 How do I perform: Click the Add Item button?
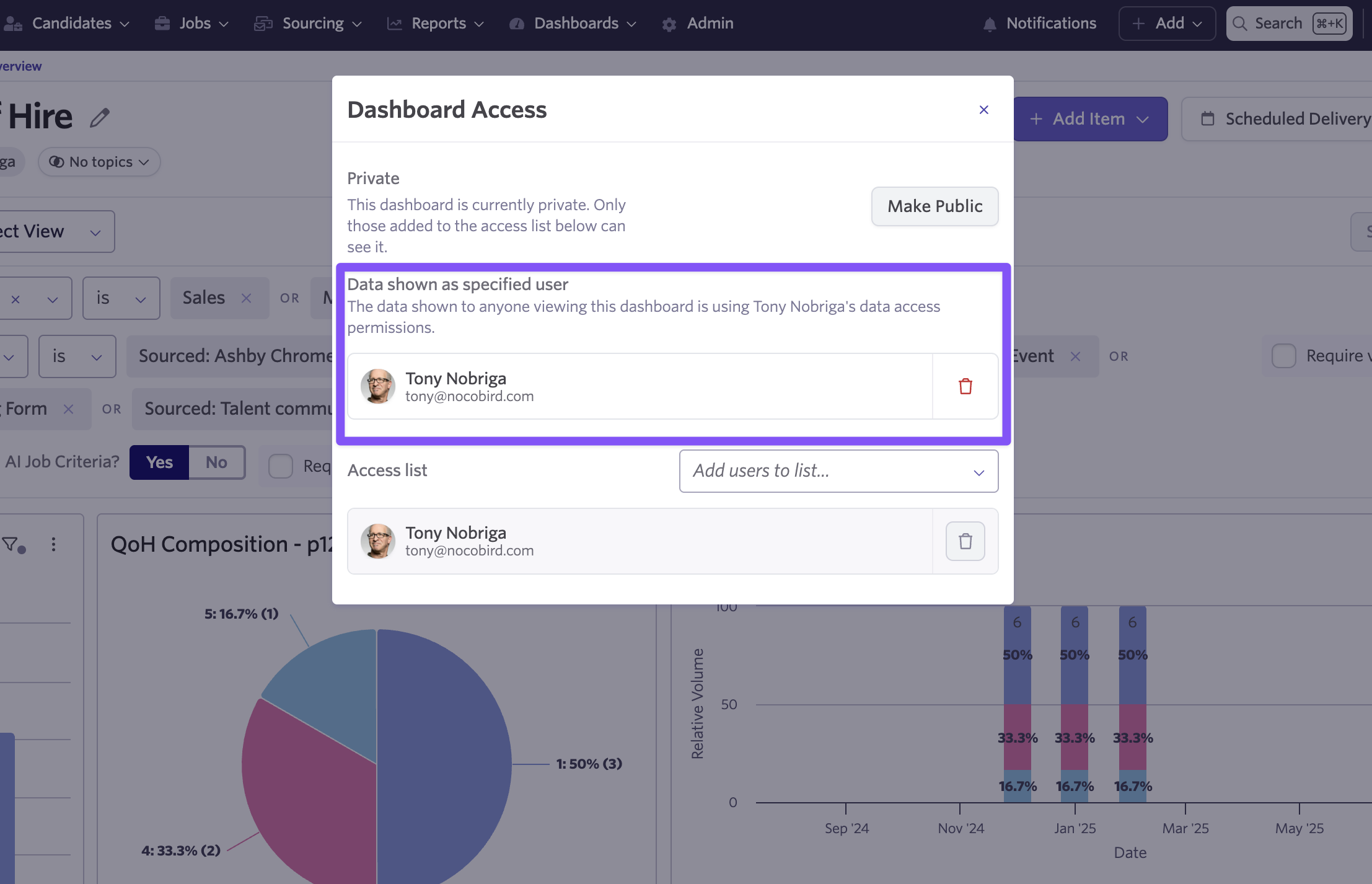[1090, 119]
